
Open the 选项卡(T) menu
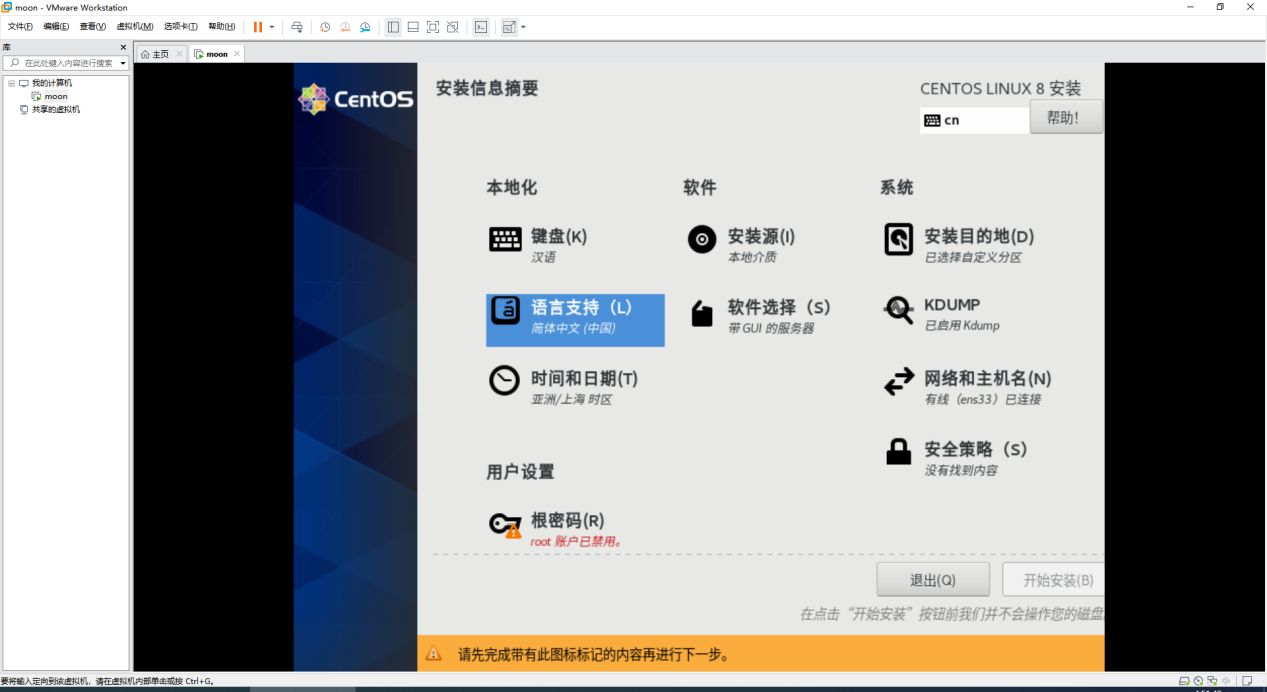[180, 27]
